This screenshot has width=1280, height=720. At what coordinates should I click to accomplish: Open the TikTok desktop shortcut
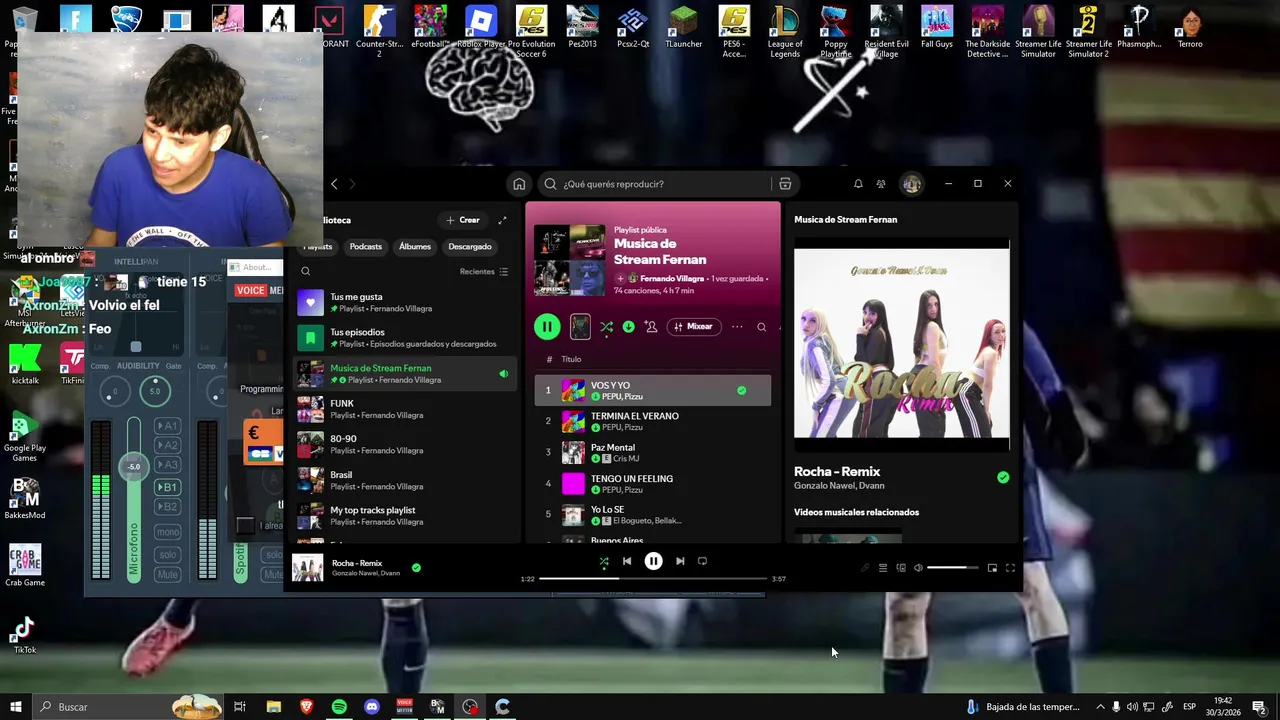click(x=25, y=634)
